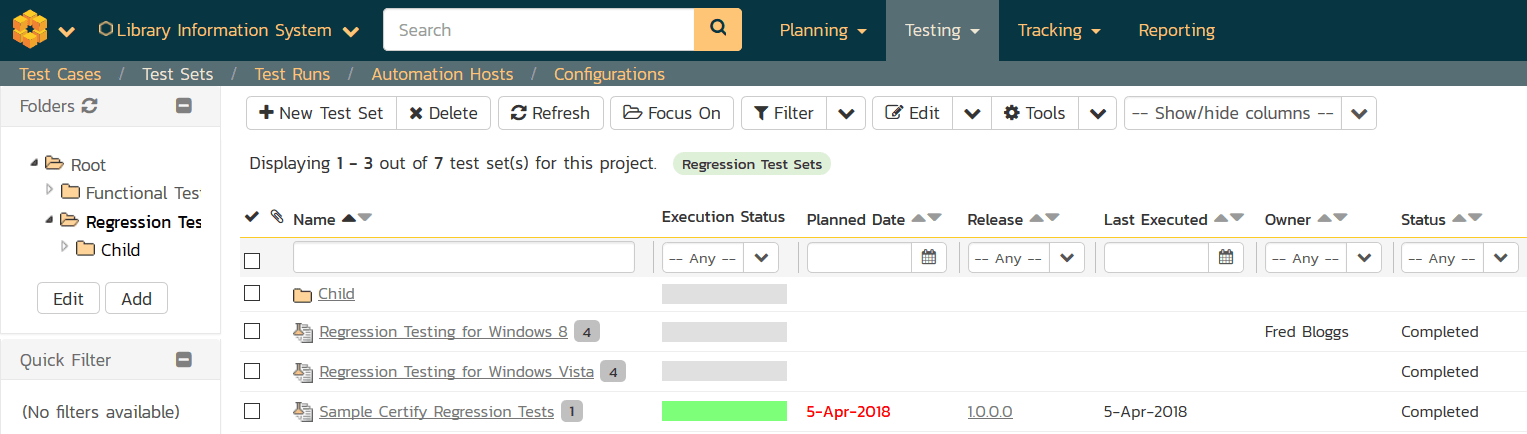Click the New Test Set button
The width and height of the screenshot is (1527, 434).
(321, 113)
